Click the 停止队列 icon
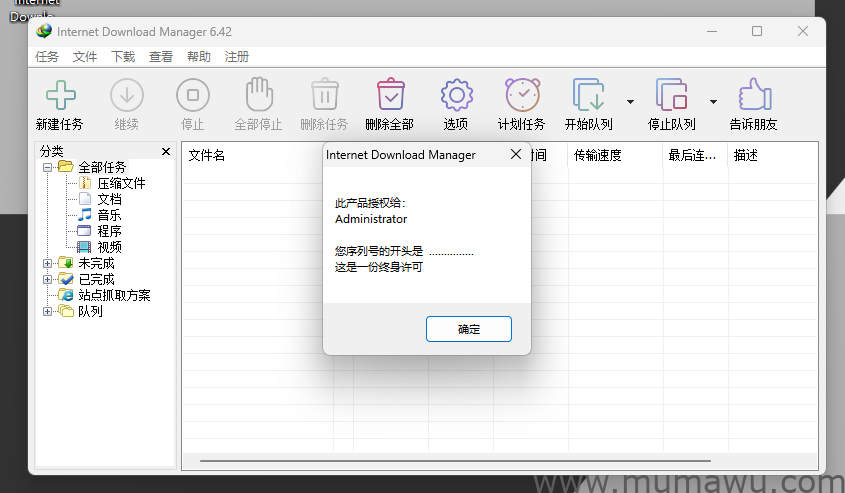The width and height of the screenshot is (845, 493). point(671,95)
